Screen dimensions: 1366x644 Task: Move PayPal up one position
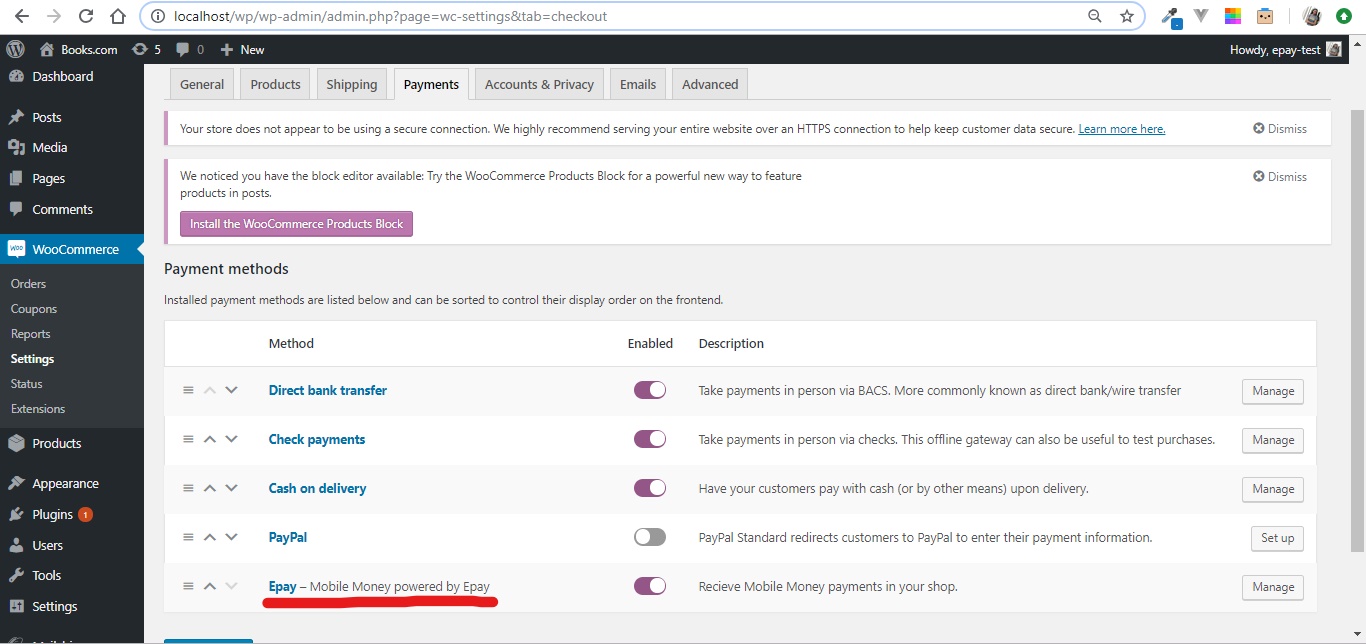tap(210, 537)
